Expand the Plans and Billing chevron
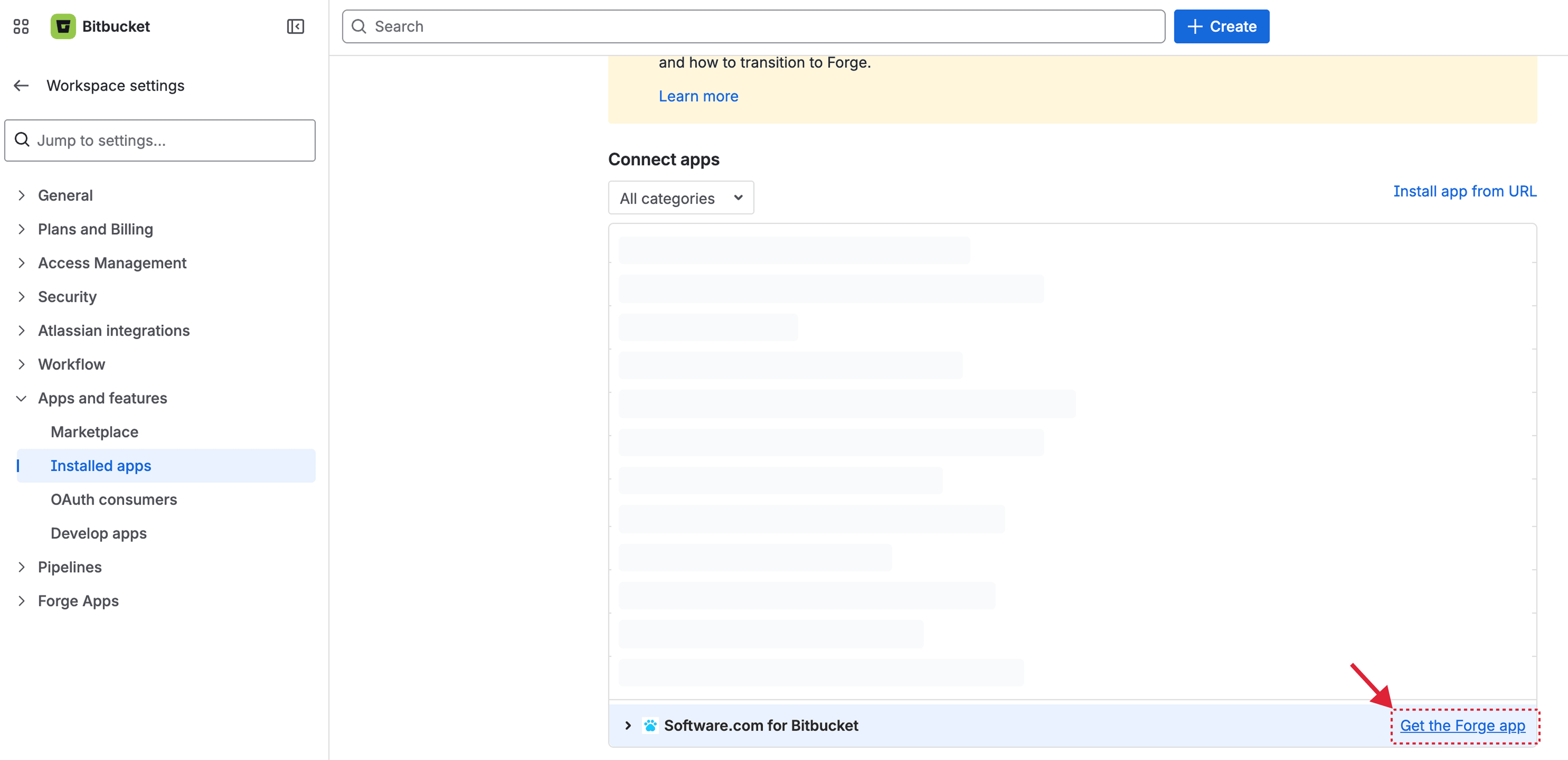1568x760 pixels. 21,229
